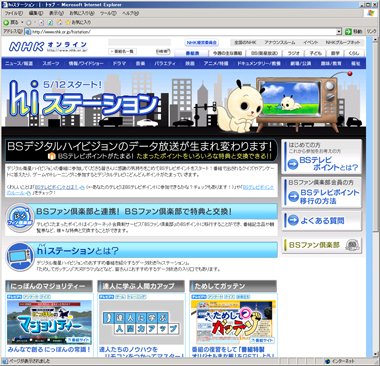Click the hiステーション banner logo
This screenshot has width=380, height=366.
(83, 99)
